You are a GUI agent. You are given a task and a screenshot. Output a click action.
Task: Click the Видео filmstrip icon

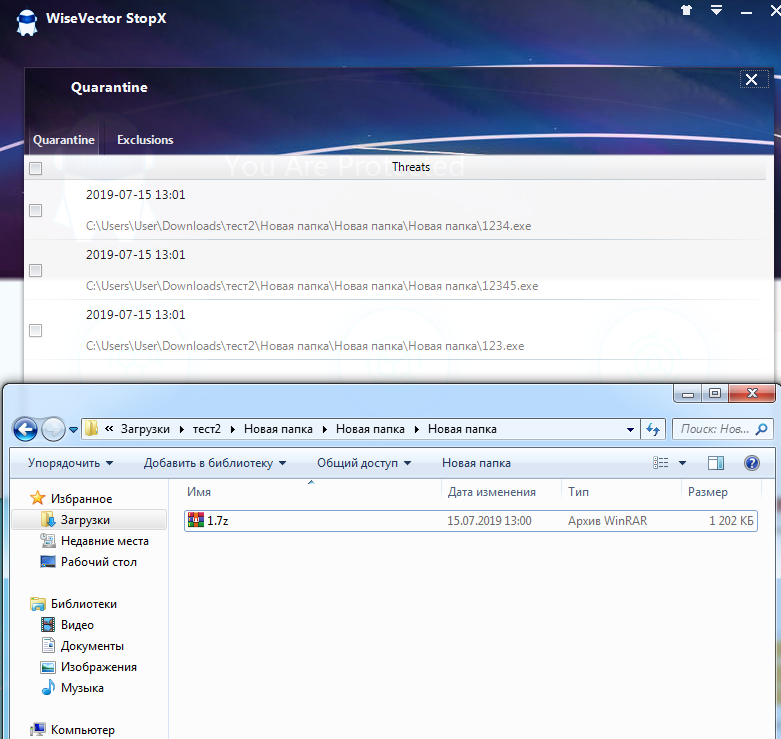(x=48, y=624)
